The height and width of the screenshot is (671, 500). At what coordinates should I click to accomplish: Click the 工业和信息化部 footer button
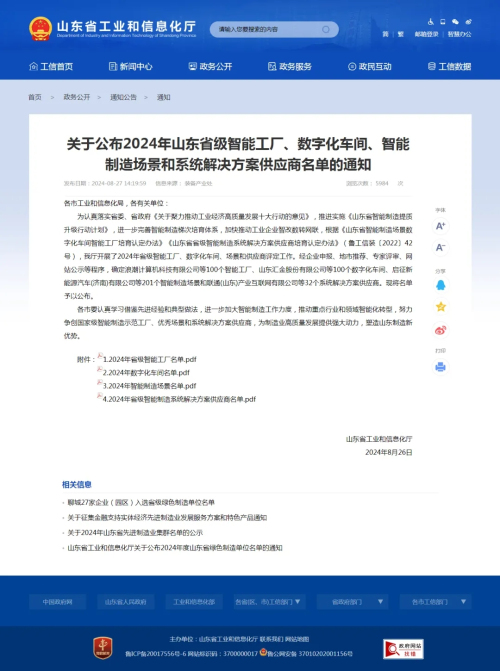click(194, 602)
